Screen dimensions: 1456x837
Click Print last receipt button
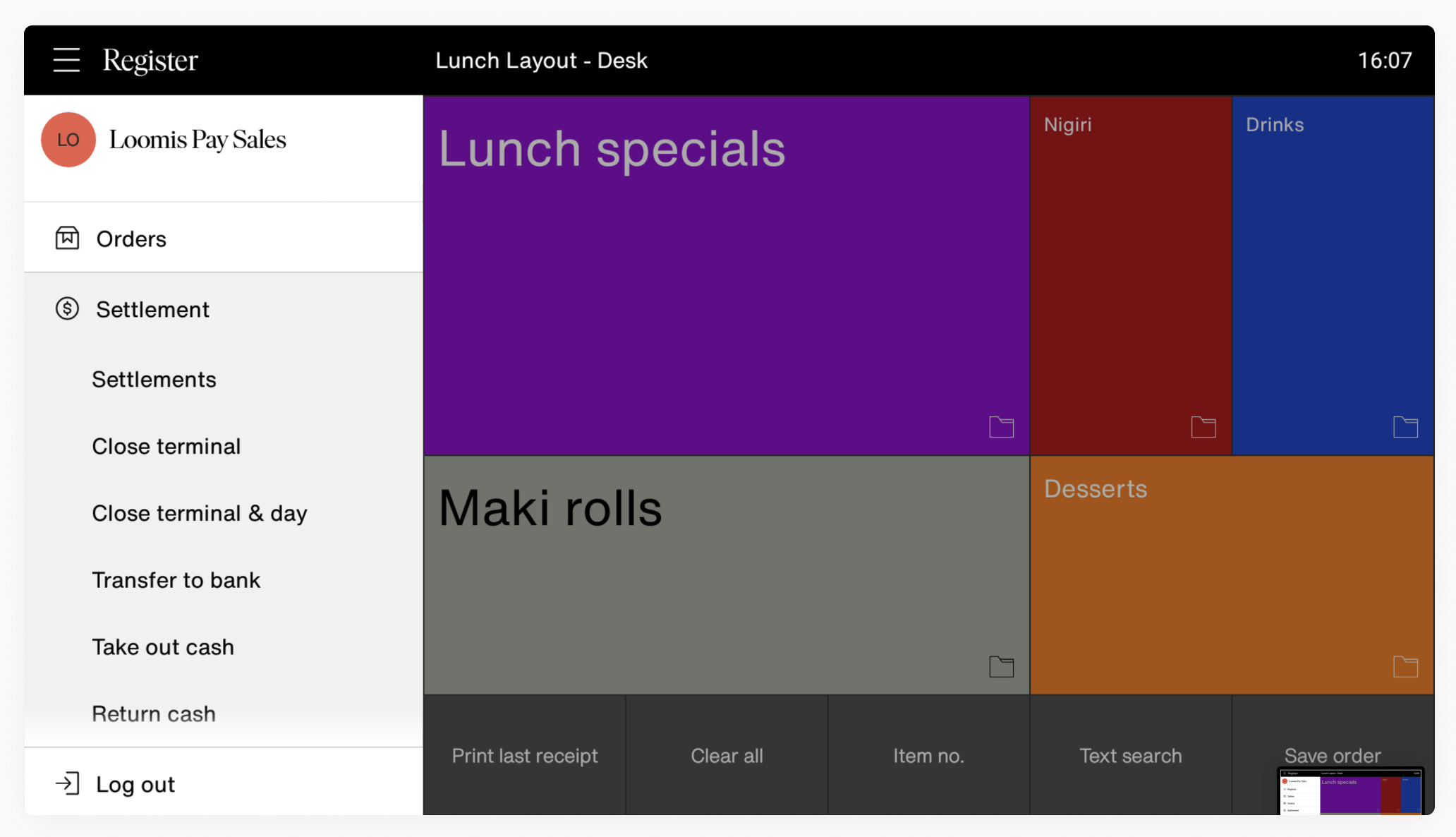pos(525,756)
